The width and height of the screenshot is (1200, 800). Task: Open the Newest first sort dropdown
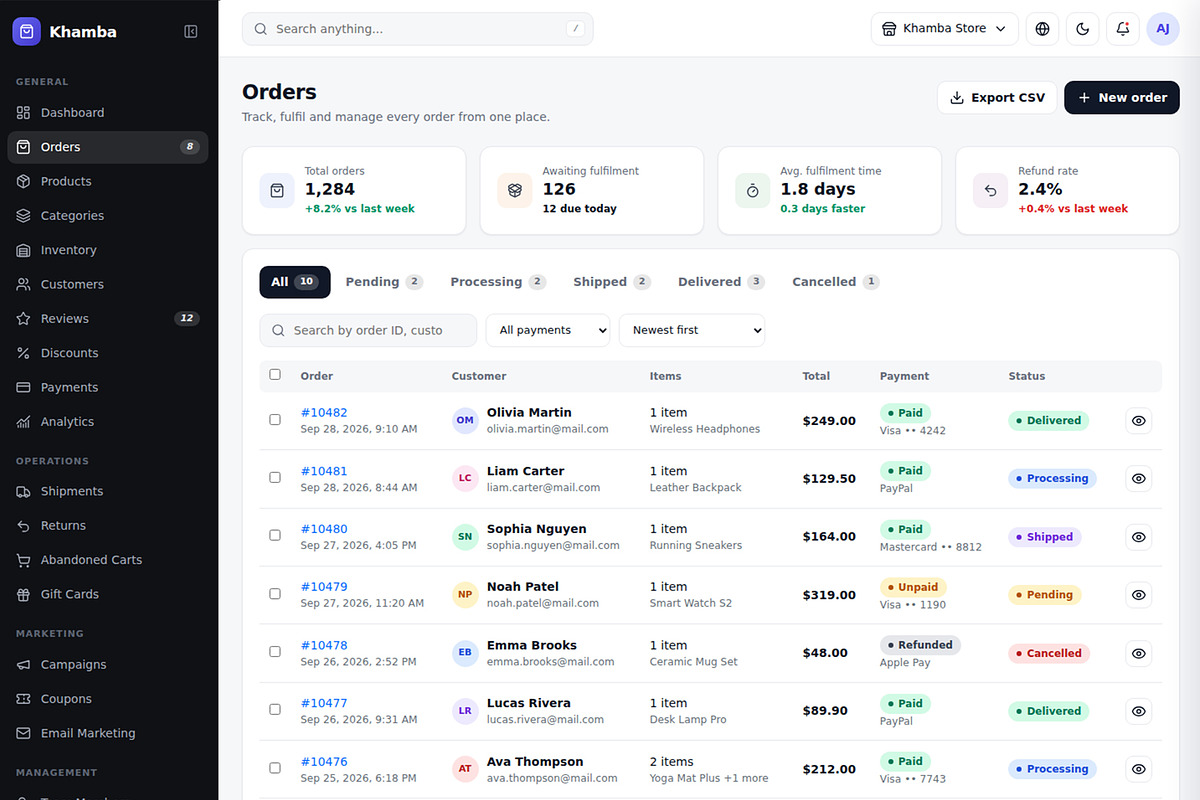(x=692, y=330)
